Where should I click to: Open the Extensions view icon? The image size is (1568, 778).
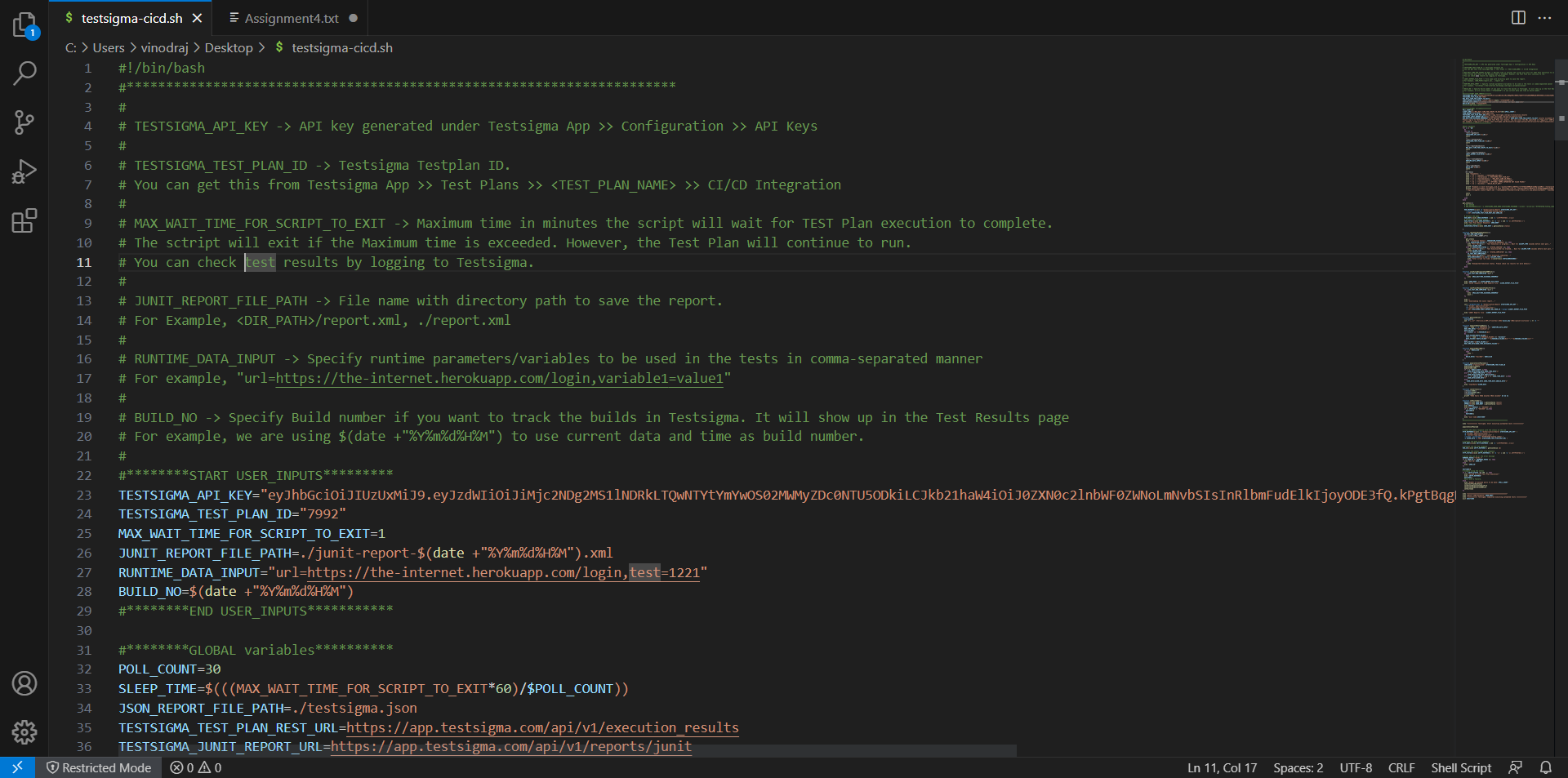pos(24,220)
